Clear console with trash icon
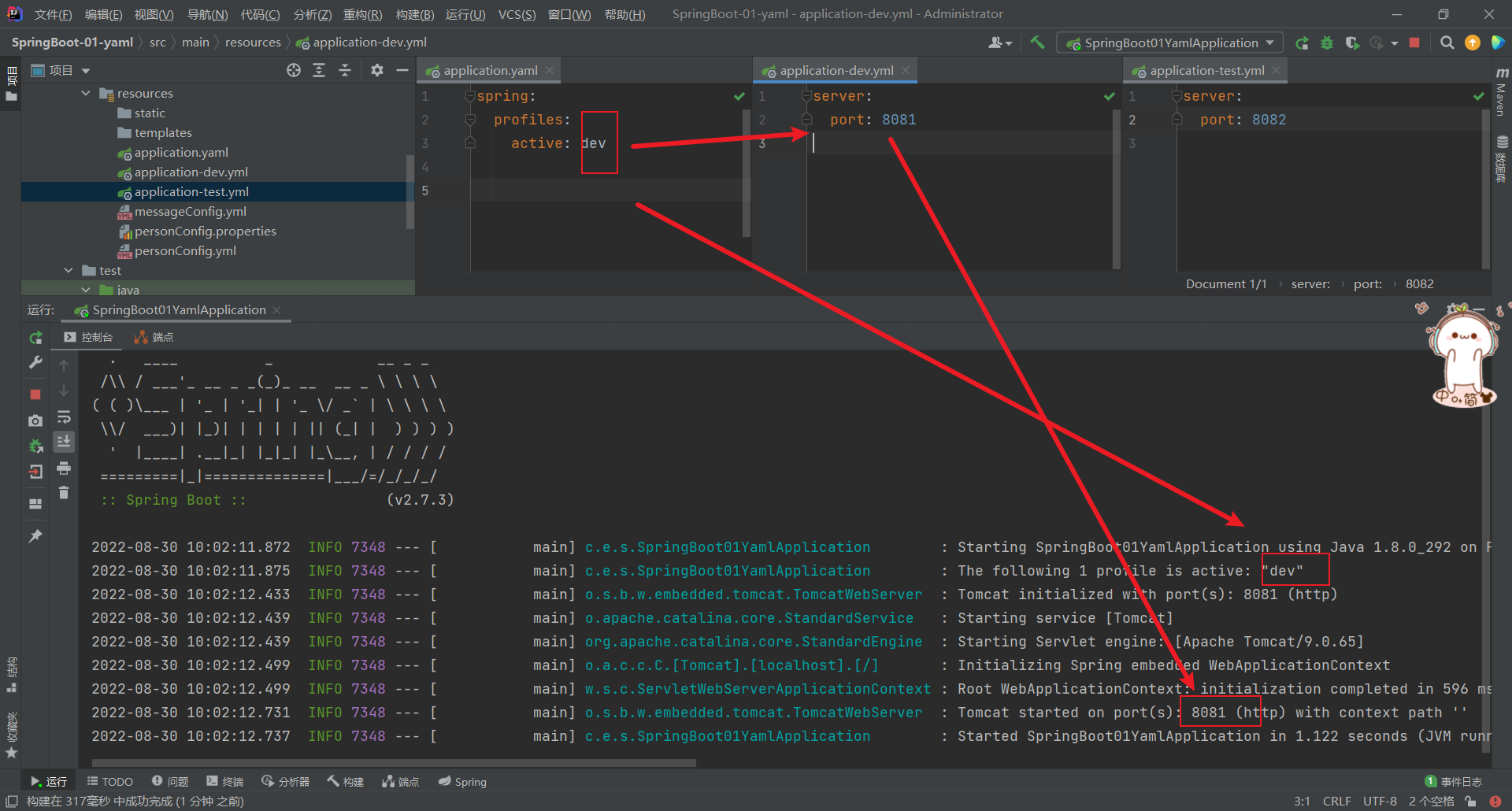 click(64, 493)
